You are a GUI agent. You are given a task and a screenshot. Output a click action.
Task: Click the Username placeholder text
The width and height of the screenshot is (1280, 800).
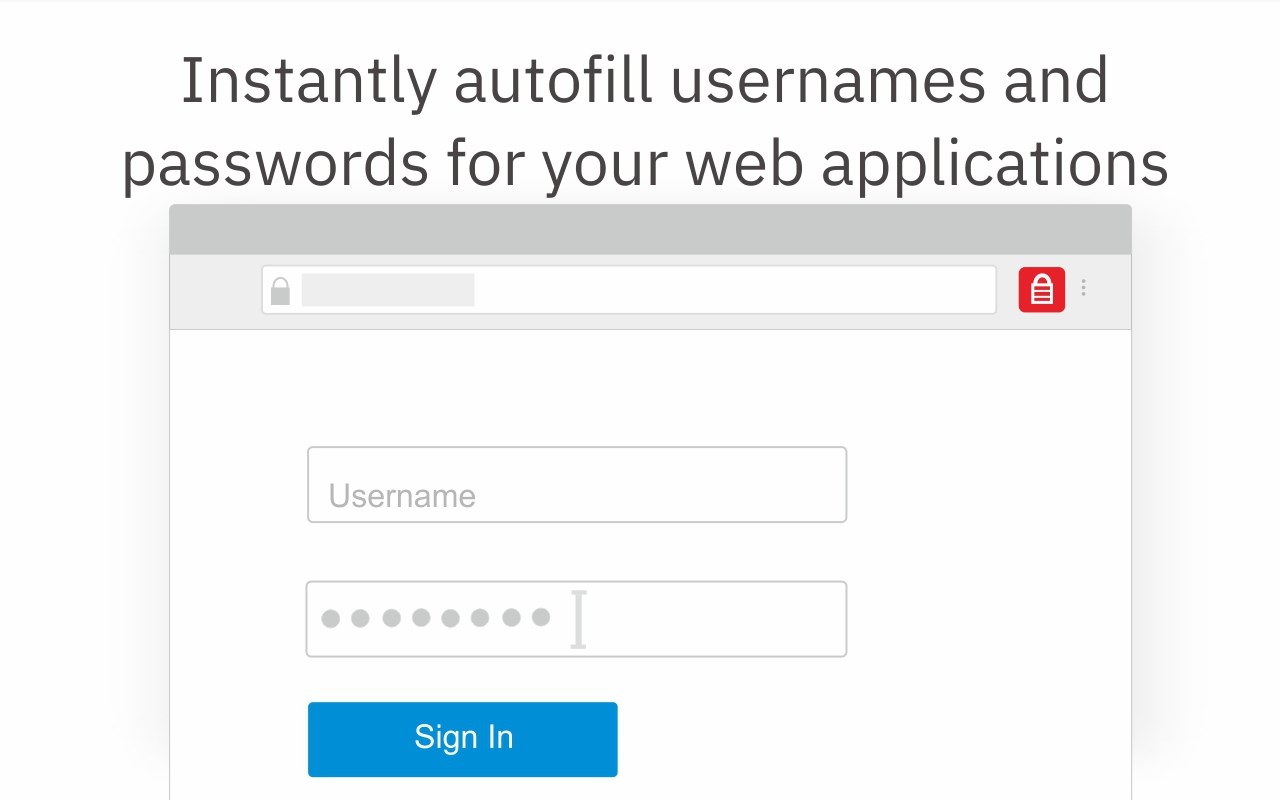pyautogui.click(x=402, y=496)
